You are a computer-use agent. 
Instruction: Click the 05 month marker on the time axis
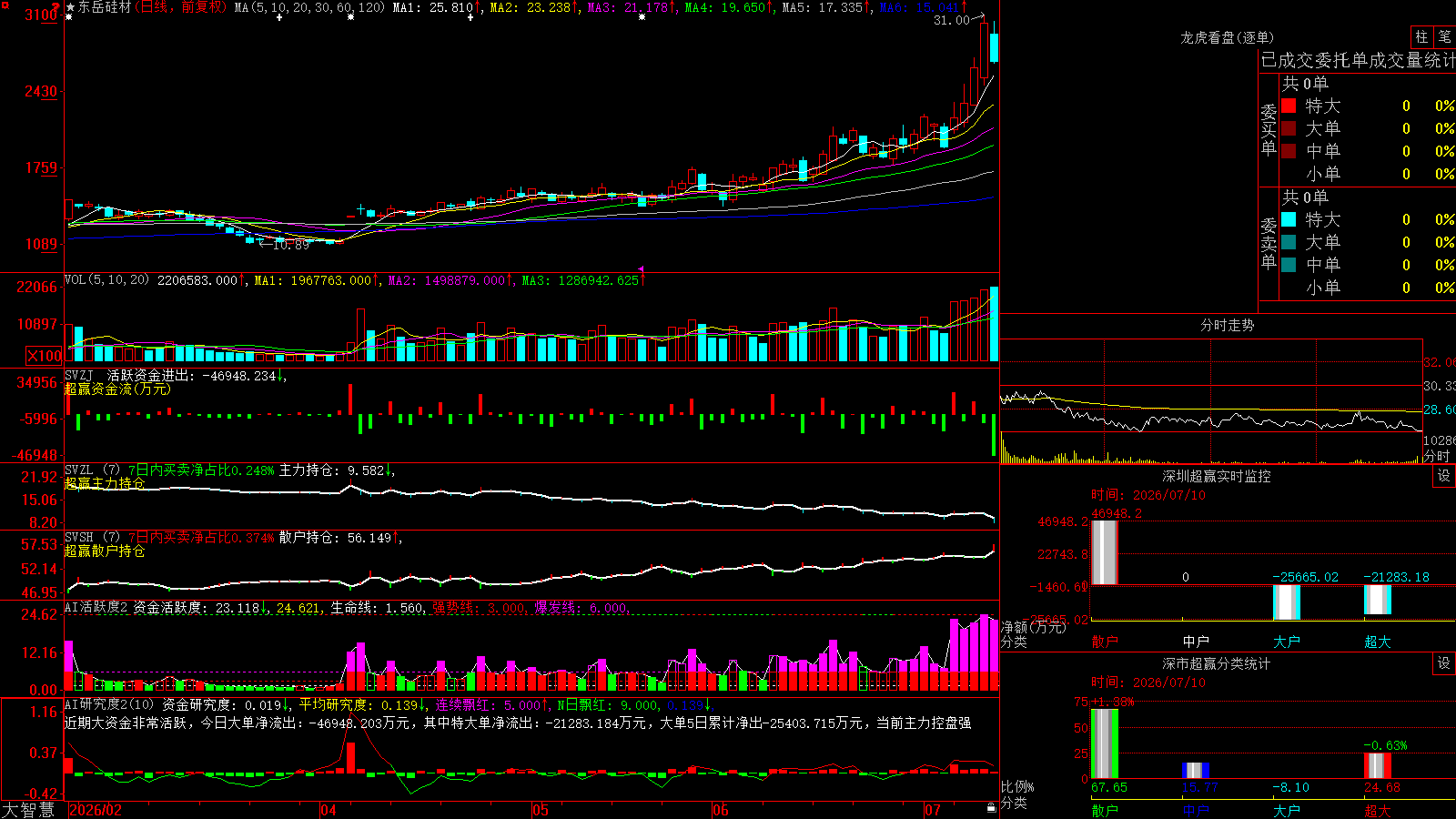pyautogui.click(x=541, y=810)
